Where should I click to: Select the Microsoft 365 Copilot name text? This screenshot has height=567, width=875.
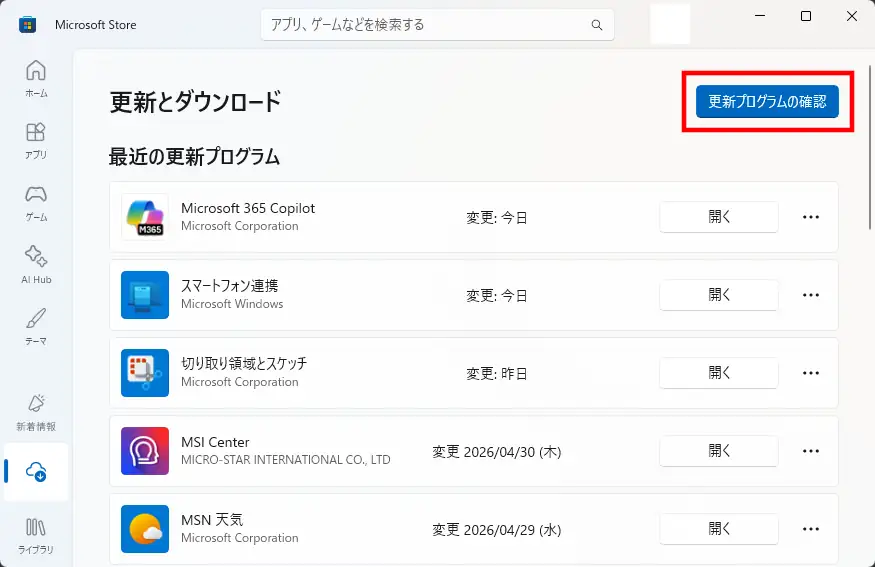(x=248, y=208)
